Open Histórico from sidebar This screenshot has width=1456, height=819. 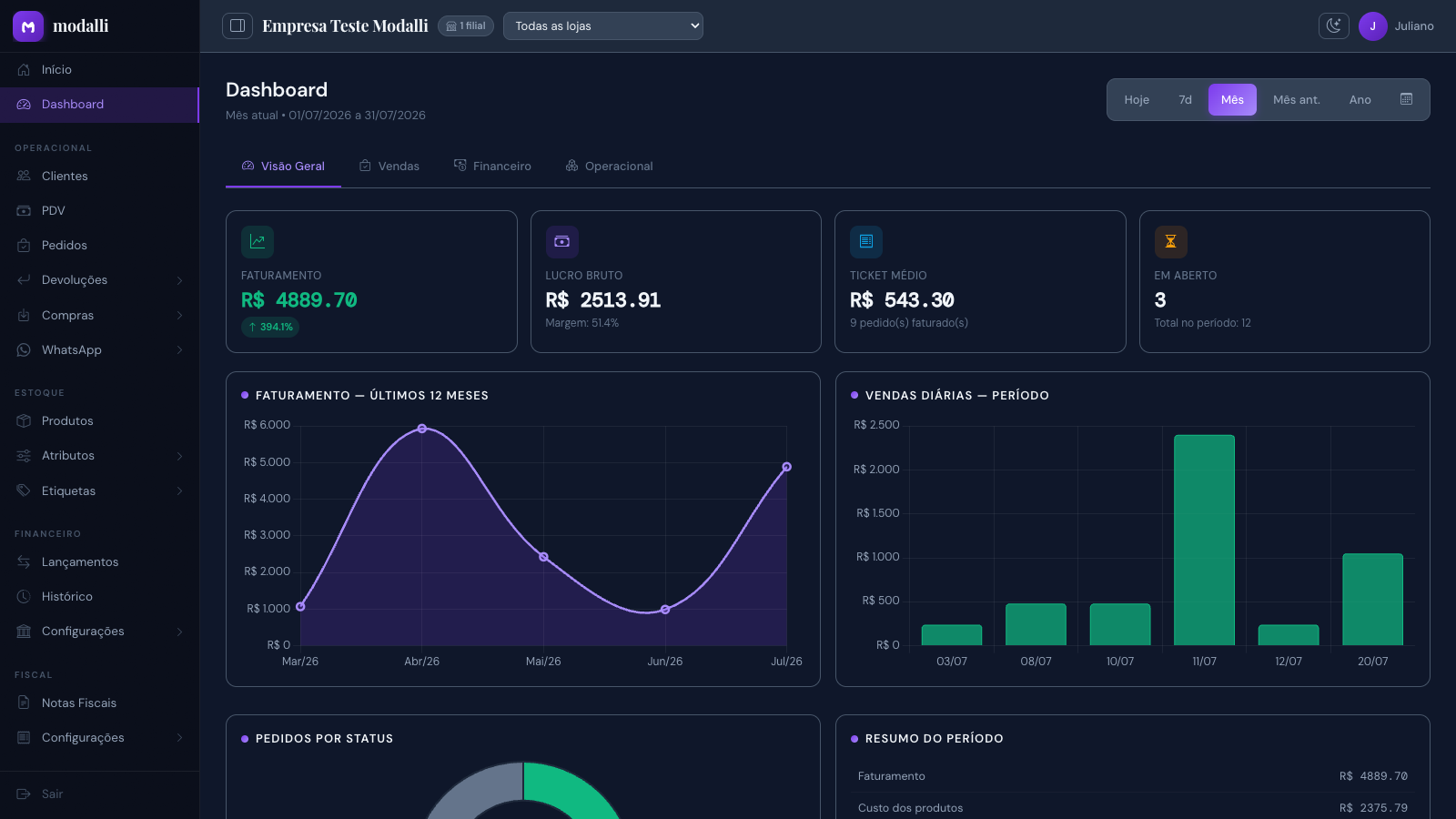click(x=99, y=596)
